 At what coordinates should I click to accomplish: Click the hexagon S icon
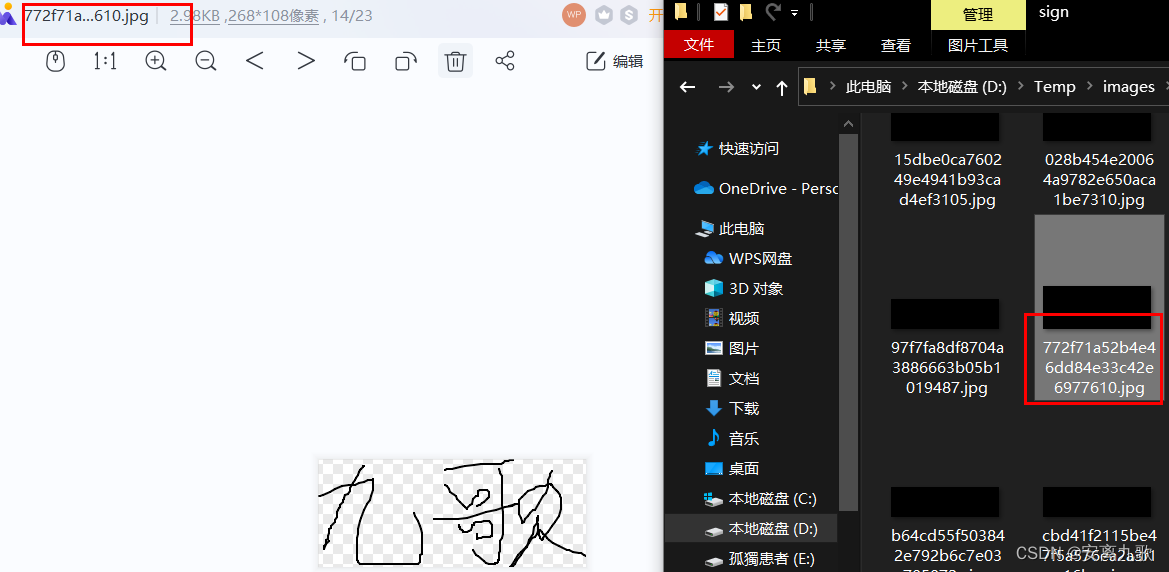point(630,15)
